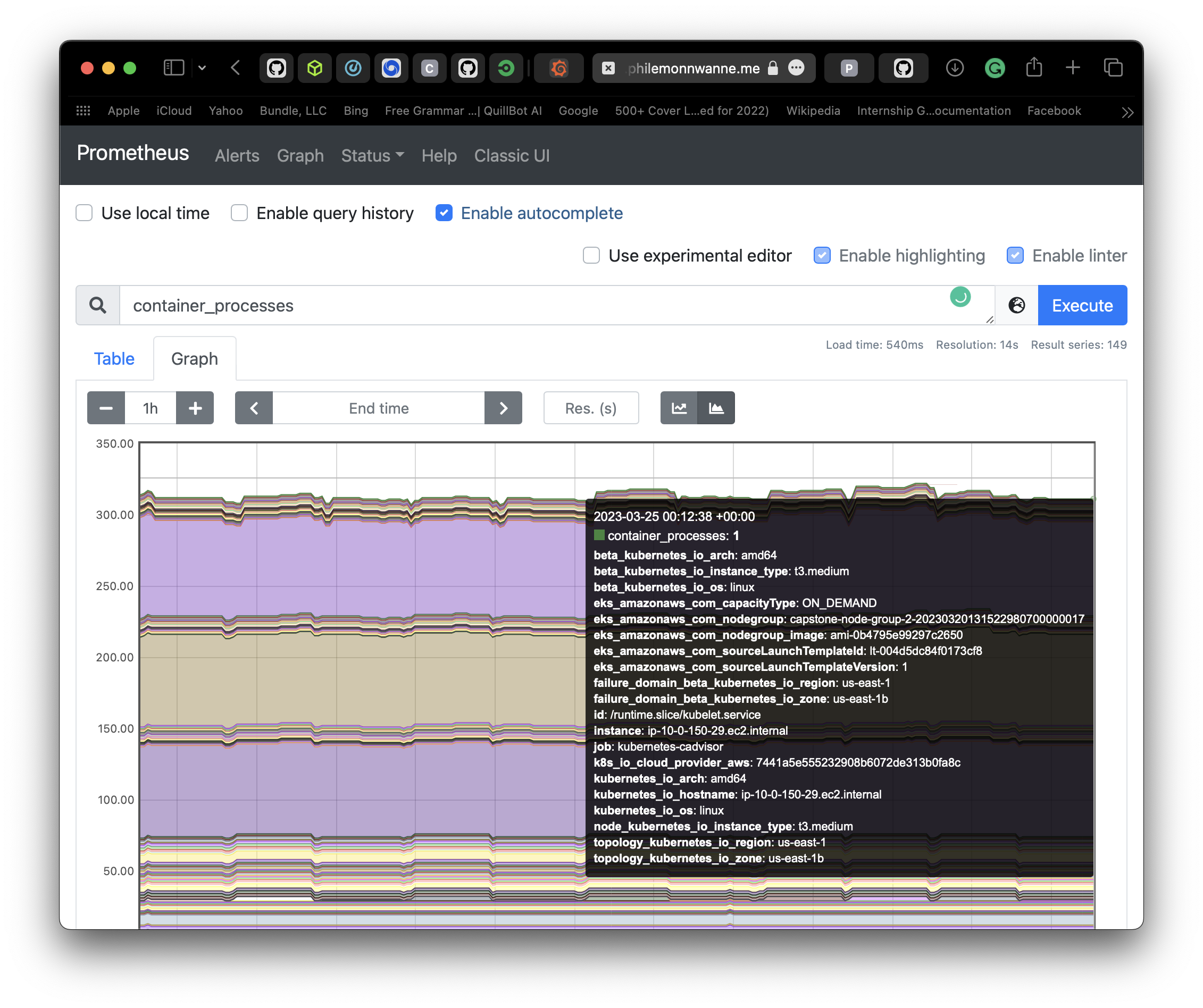The image size is (1203, 1008).
Task: Go back with the browser back arrow
Action: pos(236,68)
